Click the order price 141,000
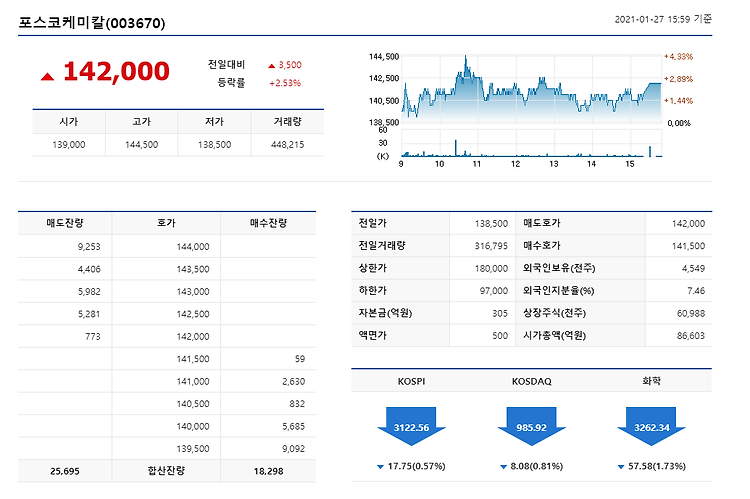The width and height of the screenshot is (750, 499). [193, 381]
